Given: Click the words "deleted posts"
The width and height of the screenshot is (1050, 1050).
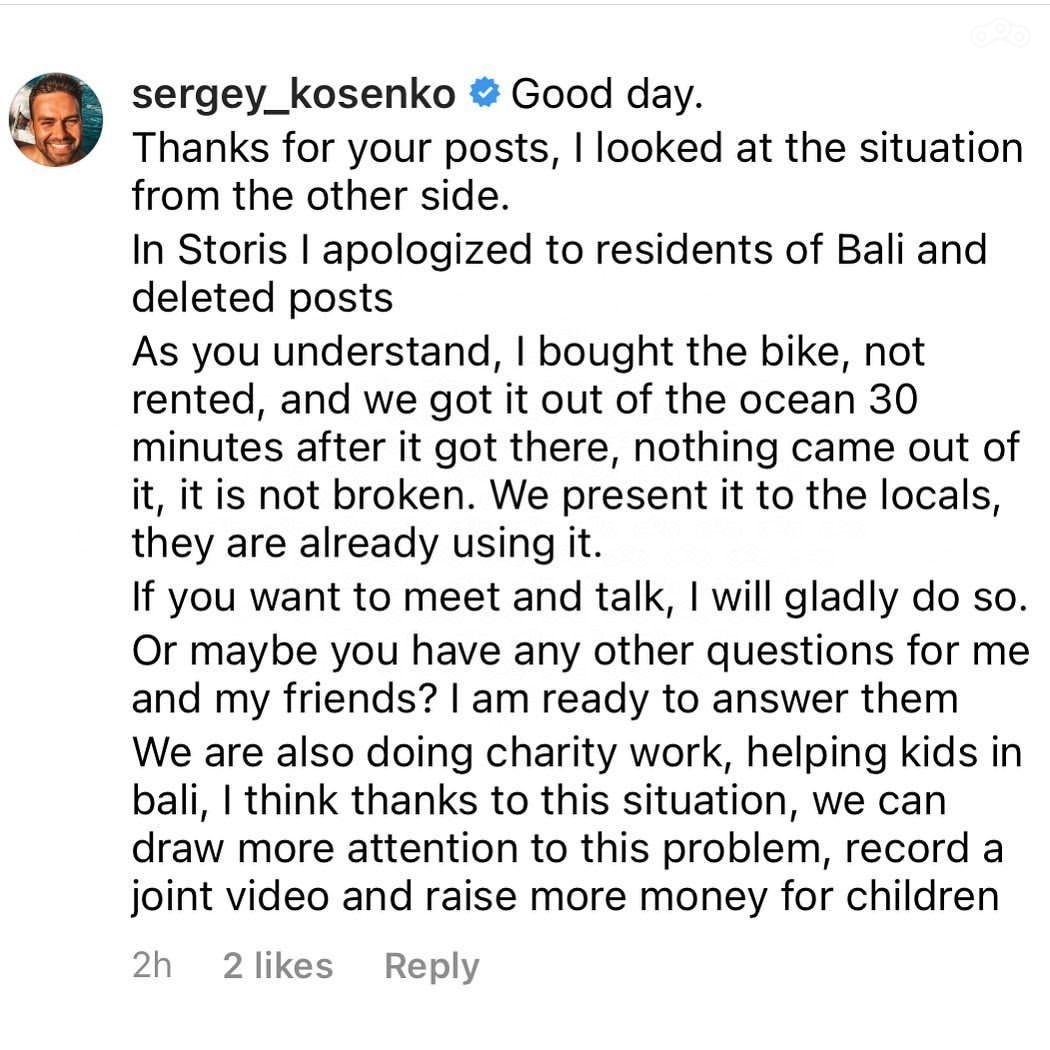Looking at the screenshot, I should click(x=262, y=297).
